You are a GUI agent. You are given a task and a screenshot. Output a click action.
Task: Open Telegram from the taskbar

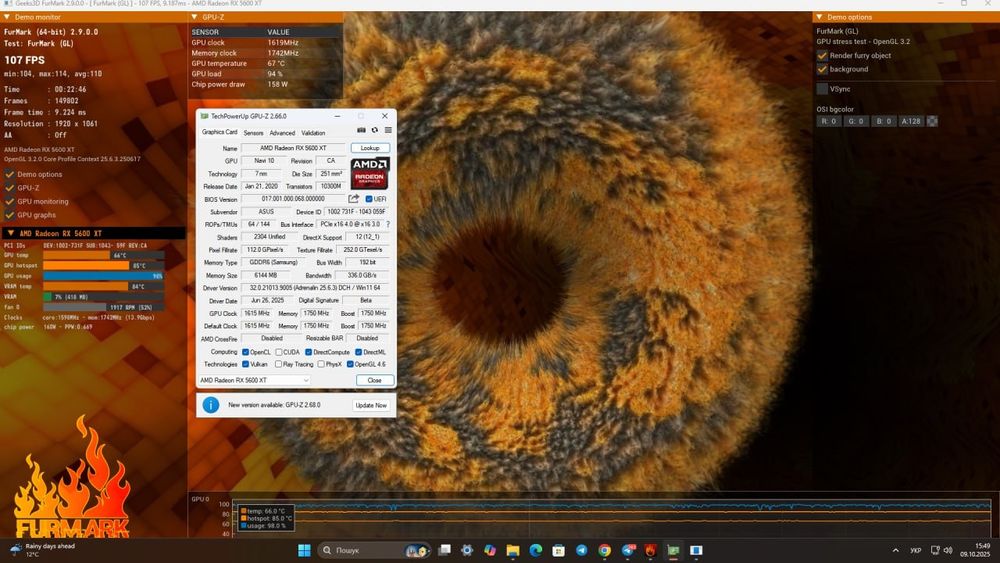tap(582, 550)
